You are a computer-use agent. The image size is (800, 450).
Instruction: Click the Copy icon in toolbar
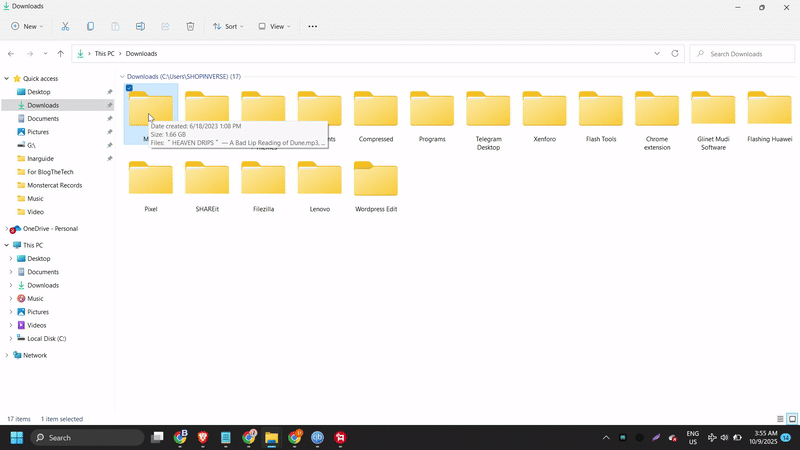[90, 26]
